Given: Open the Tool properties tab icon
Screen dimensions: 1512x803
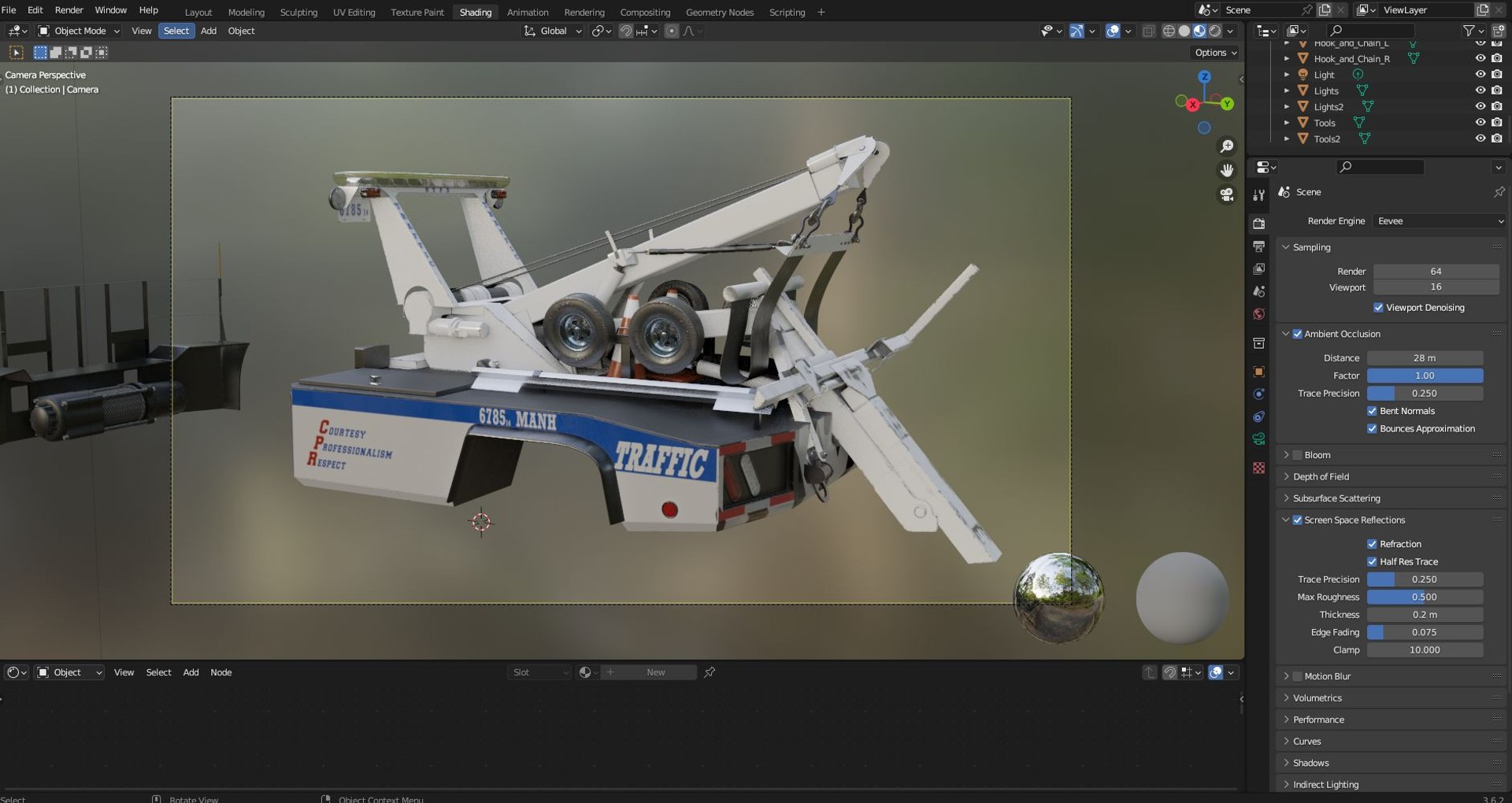Looking at the screenshot, I should (1259, 194).
